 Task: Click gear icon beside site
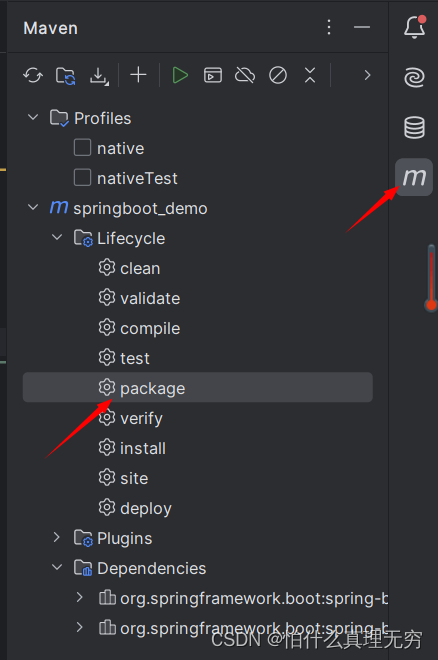point(107,477)
